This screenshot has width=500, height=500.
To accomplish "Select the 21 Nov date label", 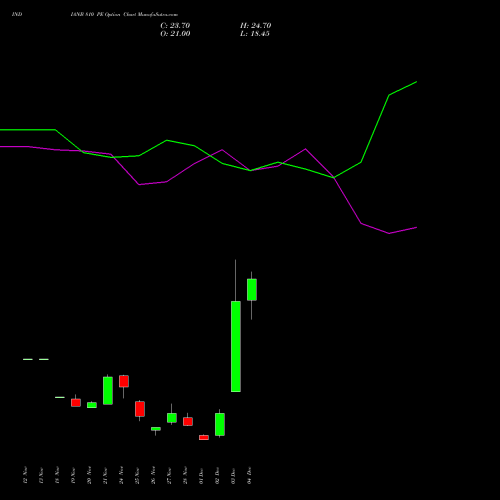I will [x=106, y=475].
